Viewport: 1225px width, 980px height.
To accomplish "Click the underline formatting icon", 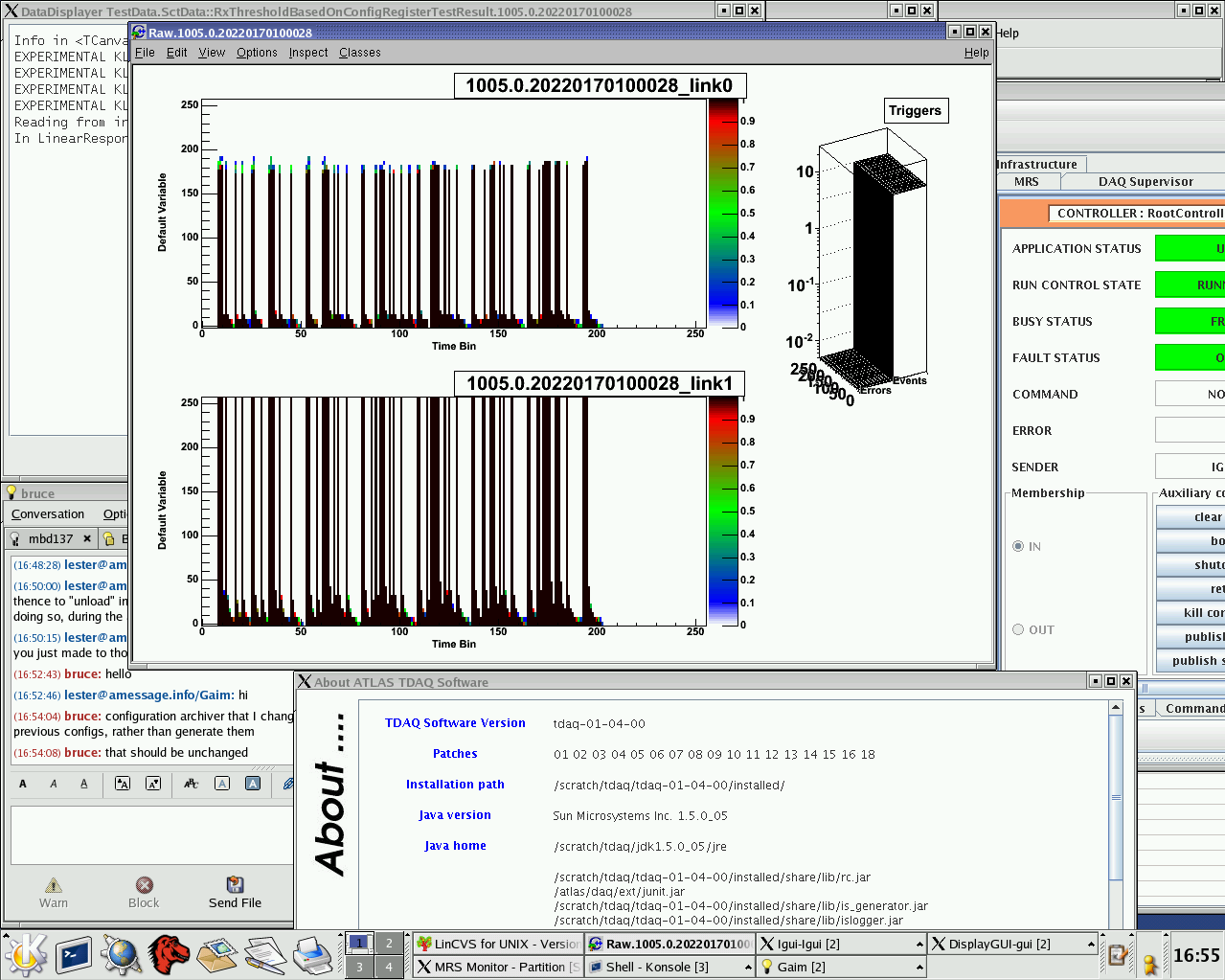I will click(84, 784).
